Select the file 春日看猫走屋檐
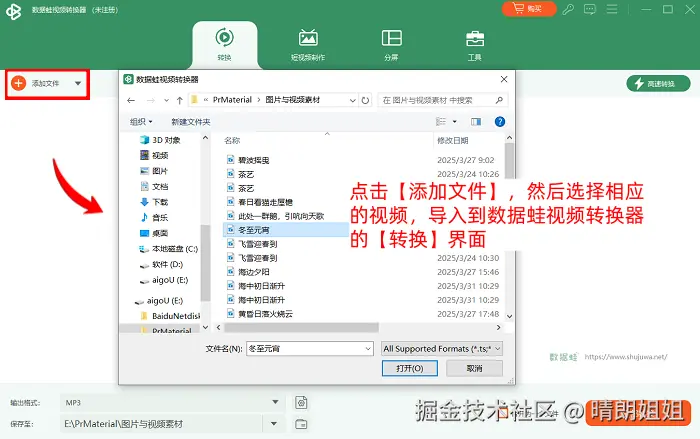The height and width of the screenshot is (439, 700). tap(265, 202)
